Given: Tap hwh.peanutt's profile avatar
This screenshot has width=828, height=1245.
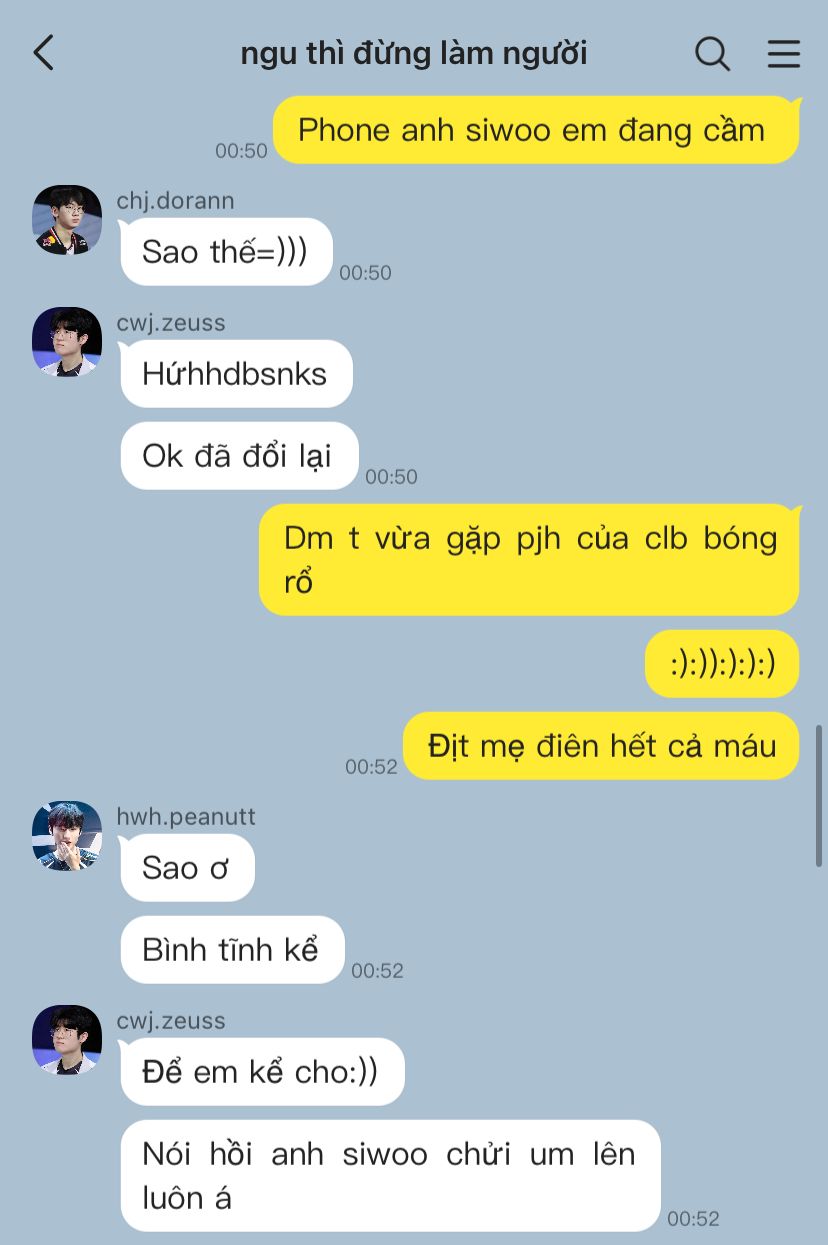Looking at the screenshot, I should (x=67, y=835).
